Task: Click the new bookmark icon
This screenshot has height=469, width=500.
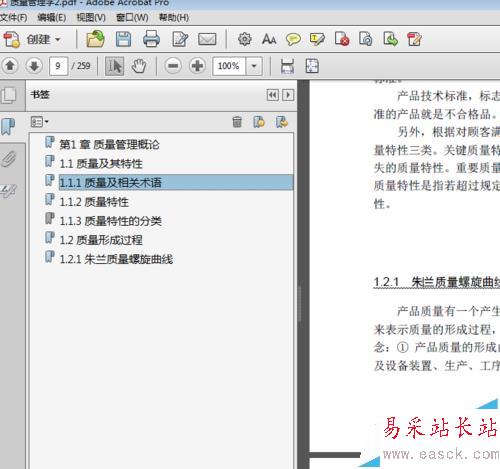Action: click(259, 122)
